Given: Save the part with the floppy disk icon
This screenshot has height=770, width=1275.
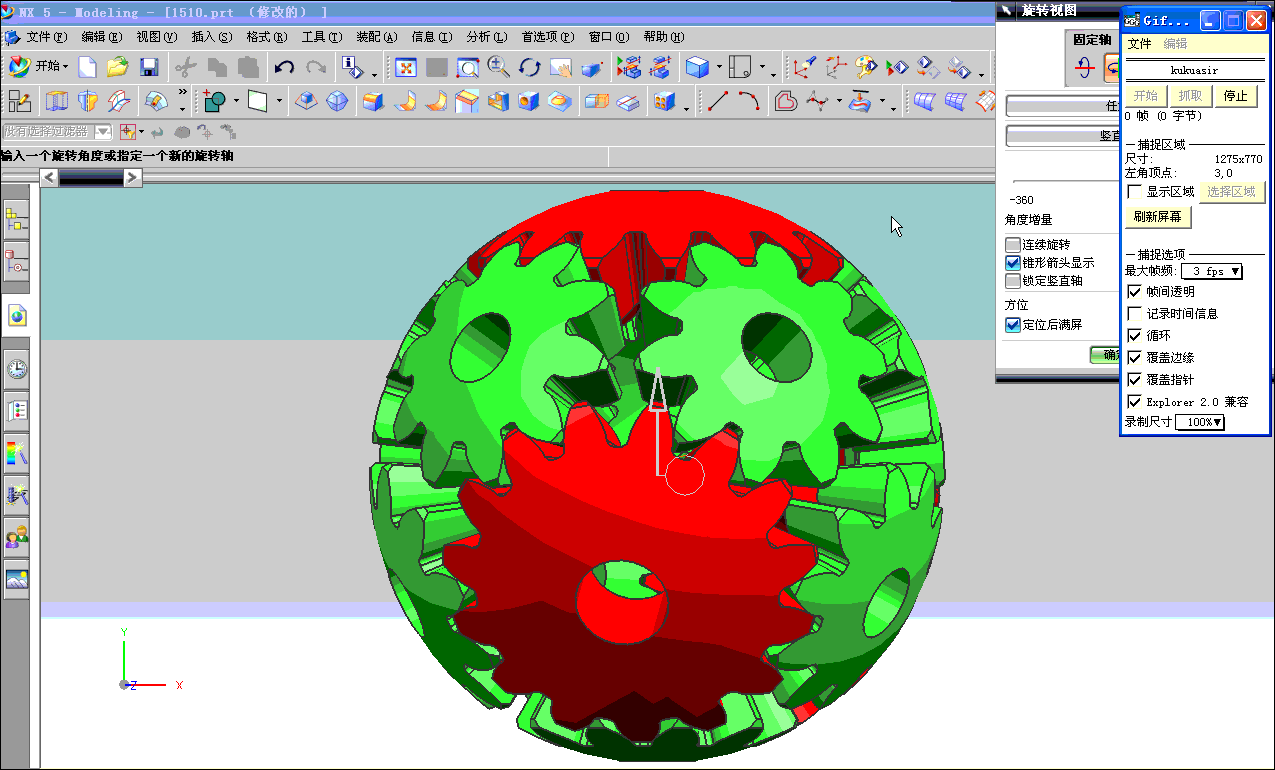Looking at the screenshot, I should [149, 67].
